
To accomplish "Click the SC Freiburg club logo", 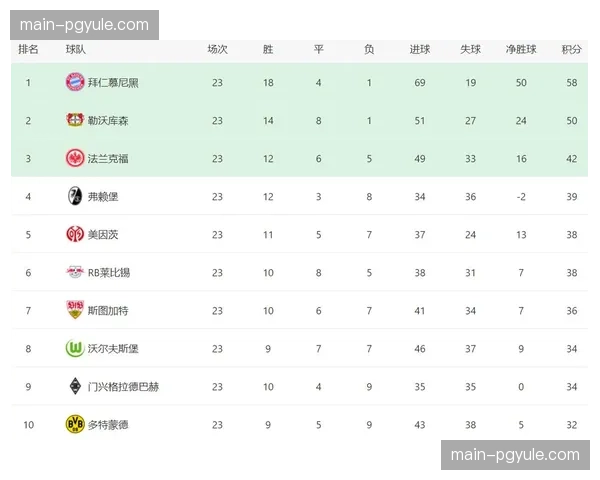I will [x=75, y=196].
